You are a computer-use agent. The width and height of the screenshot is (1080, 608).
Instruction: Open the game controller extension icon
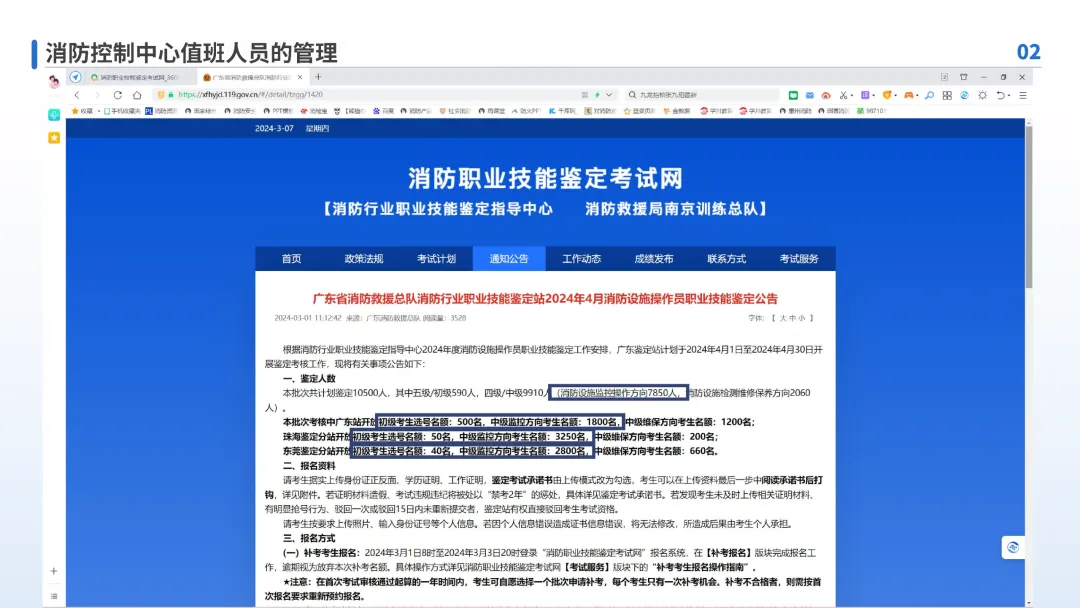[908, 95]
